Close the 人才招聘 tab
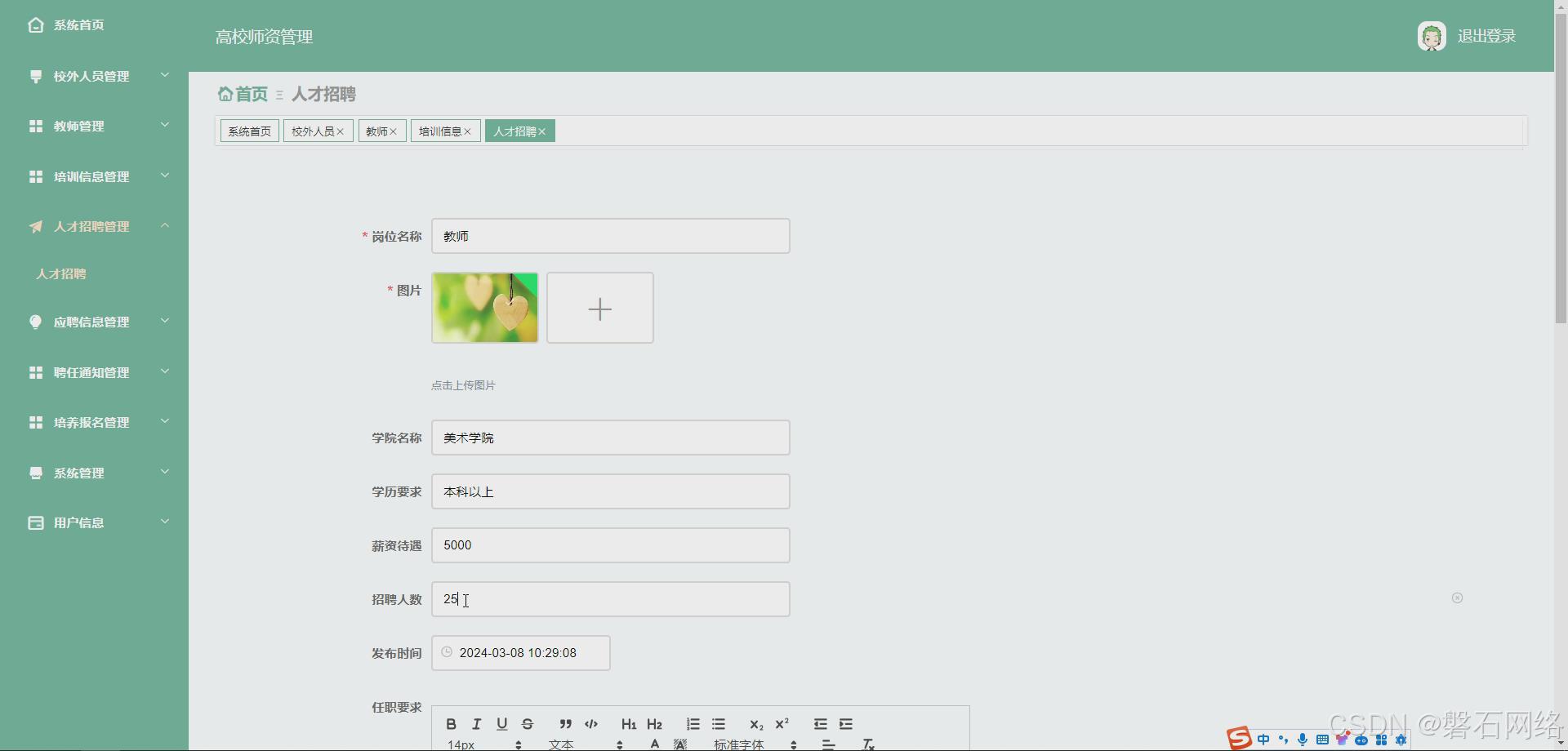 click(541, 131)
